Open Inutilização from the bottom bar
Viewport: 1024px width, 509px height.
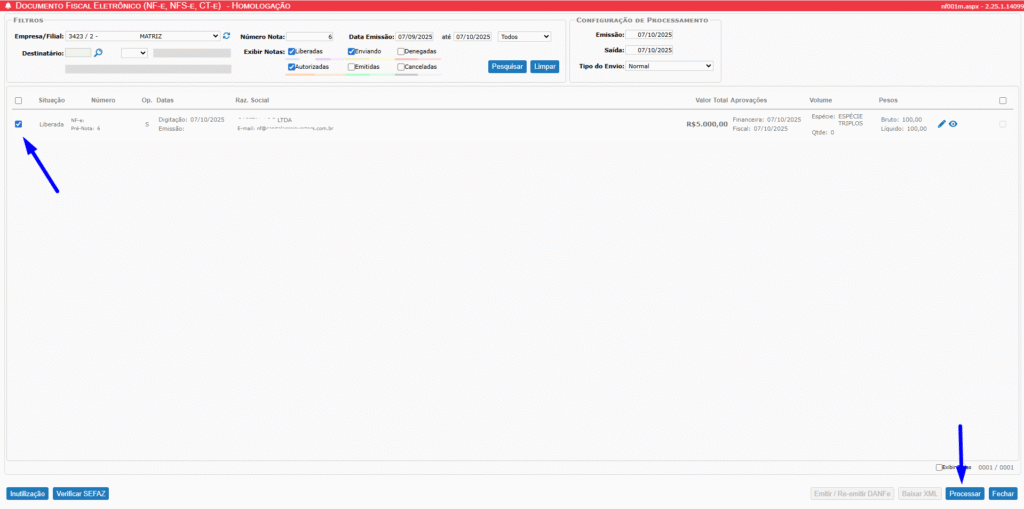[27, 494]
